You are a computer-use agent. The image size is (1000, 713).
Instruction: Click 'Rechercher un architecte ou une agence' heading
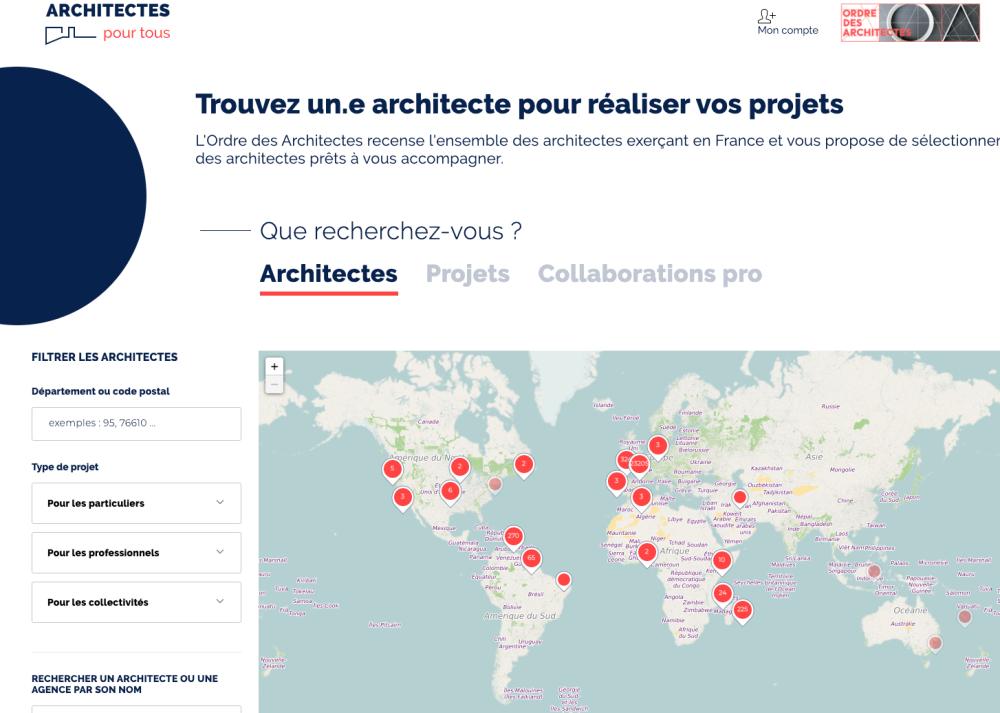coord(124,684)
